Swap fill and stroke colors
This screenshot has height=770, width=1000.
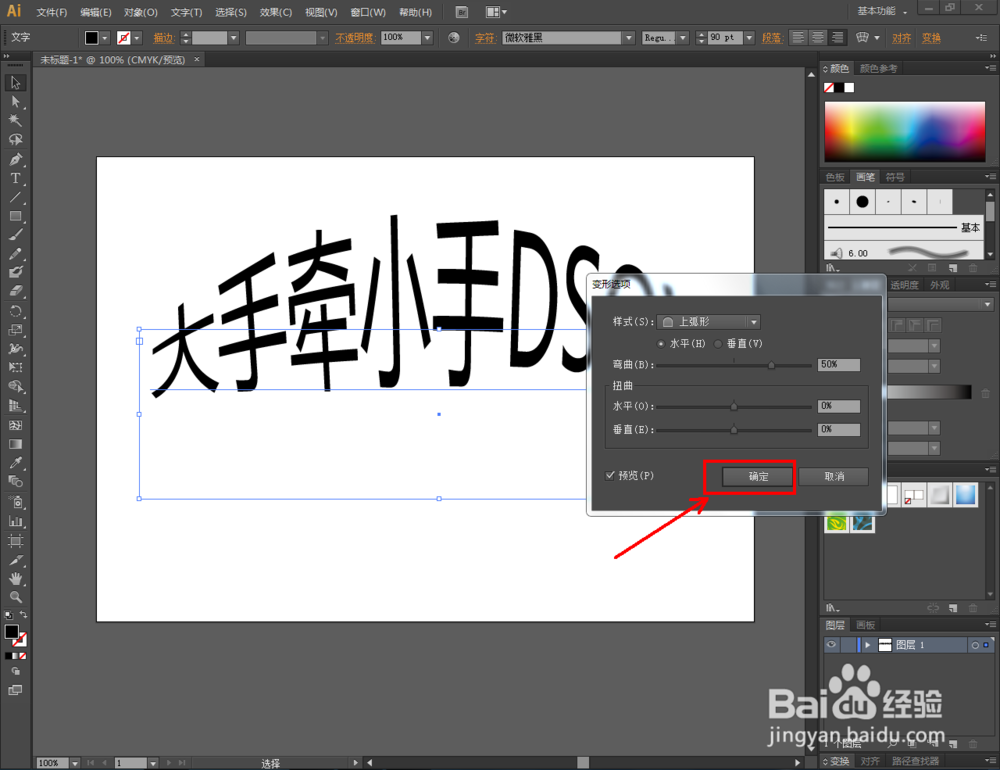[24, 615]
